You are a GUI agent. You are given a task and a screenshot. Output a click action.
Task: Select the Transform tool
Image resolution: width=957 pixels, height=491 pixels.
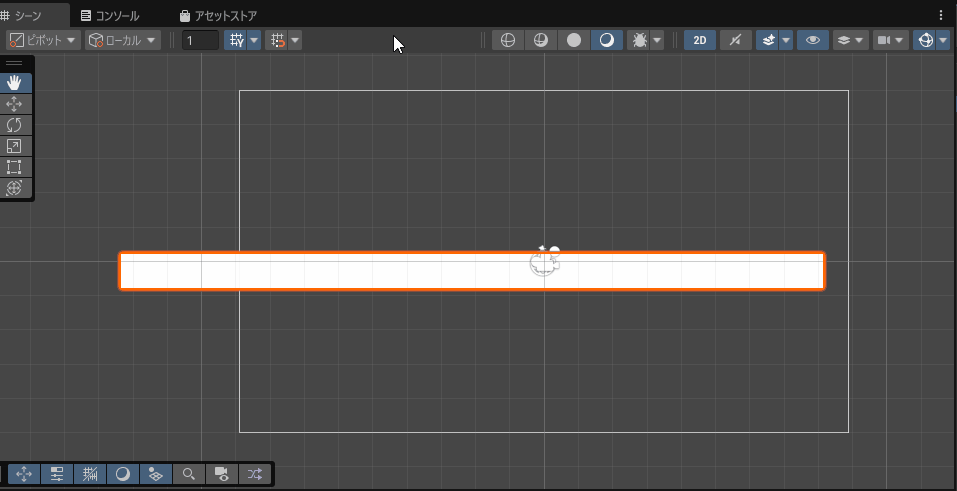[15, 188]
